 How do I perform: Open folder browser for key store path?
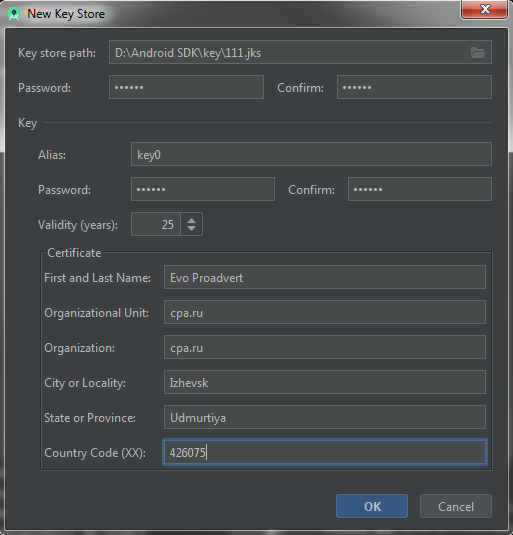(478, 53)
